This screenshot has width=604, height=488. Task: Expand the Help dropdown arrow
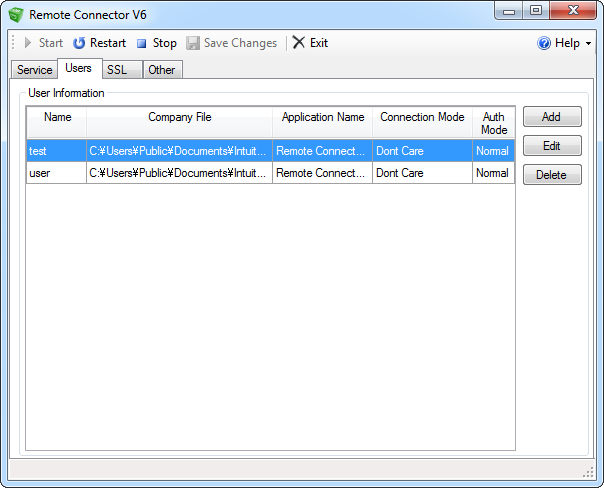tap(588, 44)
